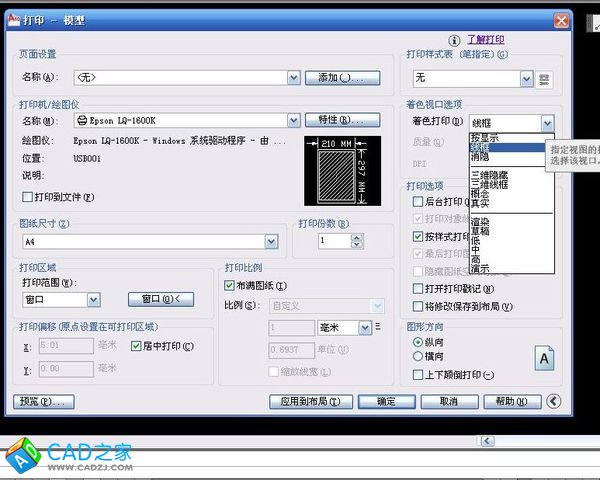
Task: Click the scale equals icon beside 毫米
Action: click(378, 327)
